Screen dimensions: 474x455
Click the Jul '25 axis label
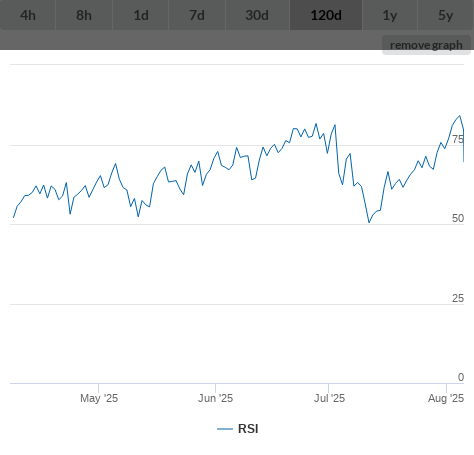click(x=329, y=398)
